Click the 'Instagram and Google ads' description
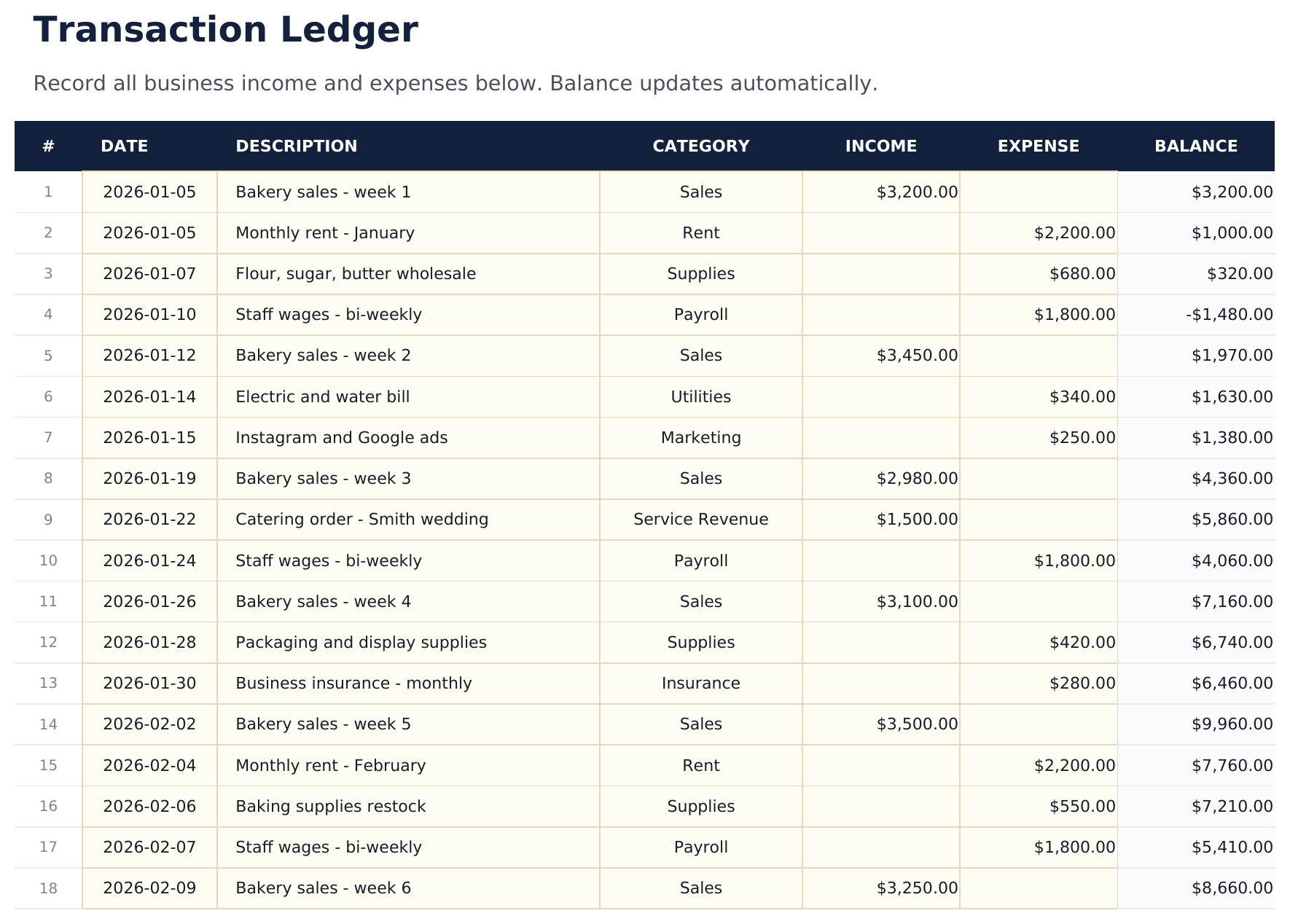1290x924 pixels. click(x=408, y=438)
